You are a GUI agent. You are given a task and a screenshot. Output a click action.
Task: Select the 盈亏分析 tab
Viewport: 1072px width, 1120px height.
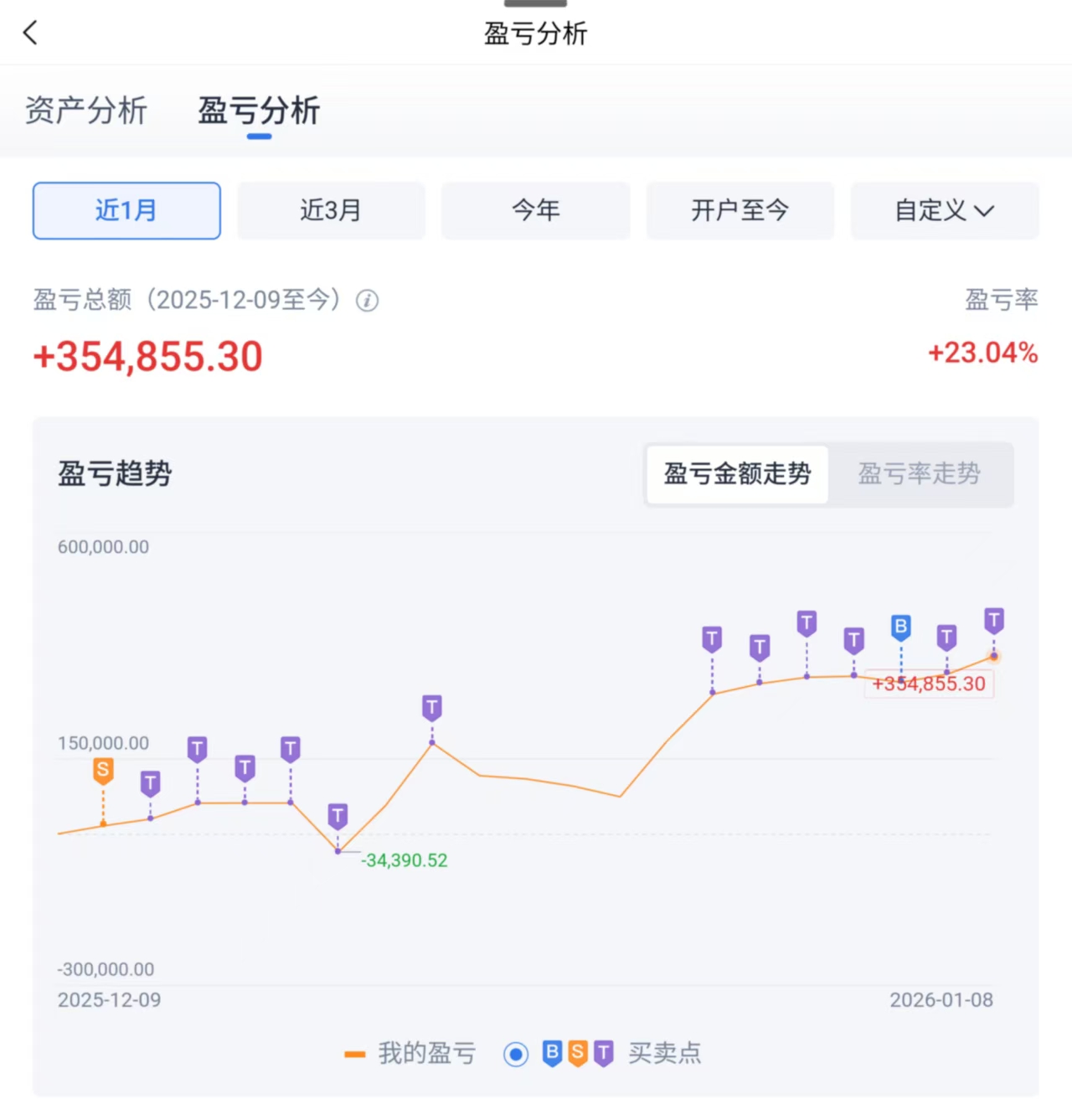(259, 111)
